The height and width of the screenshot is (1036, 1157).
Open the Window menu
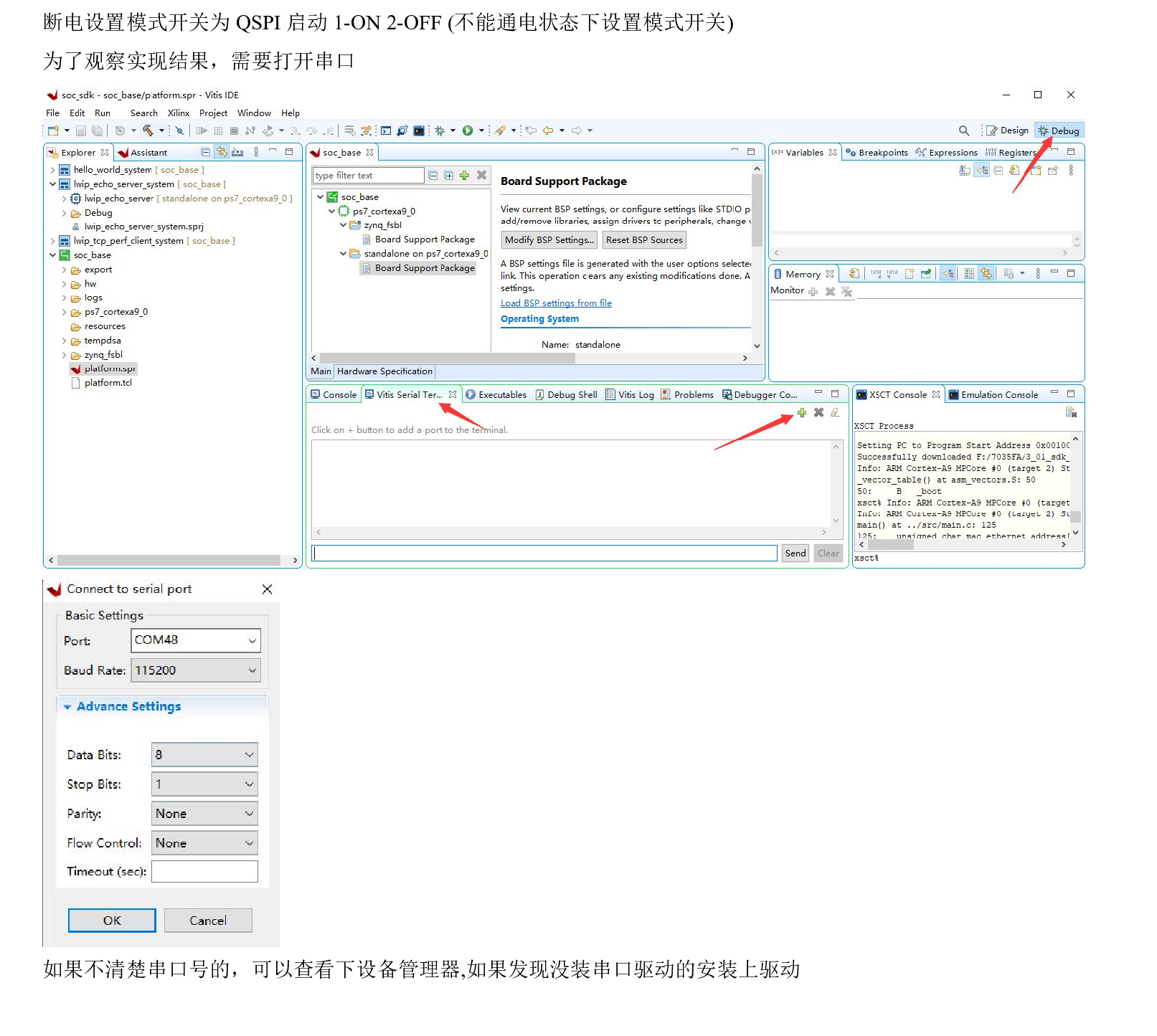pos(254,113)
